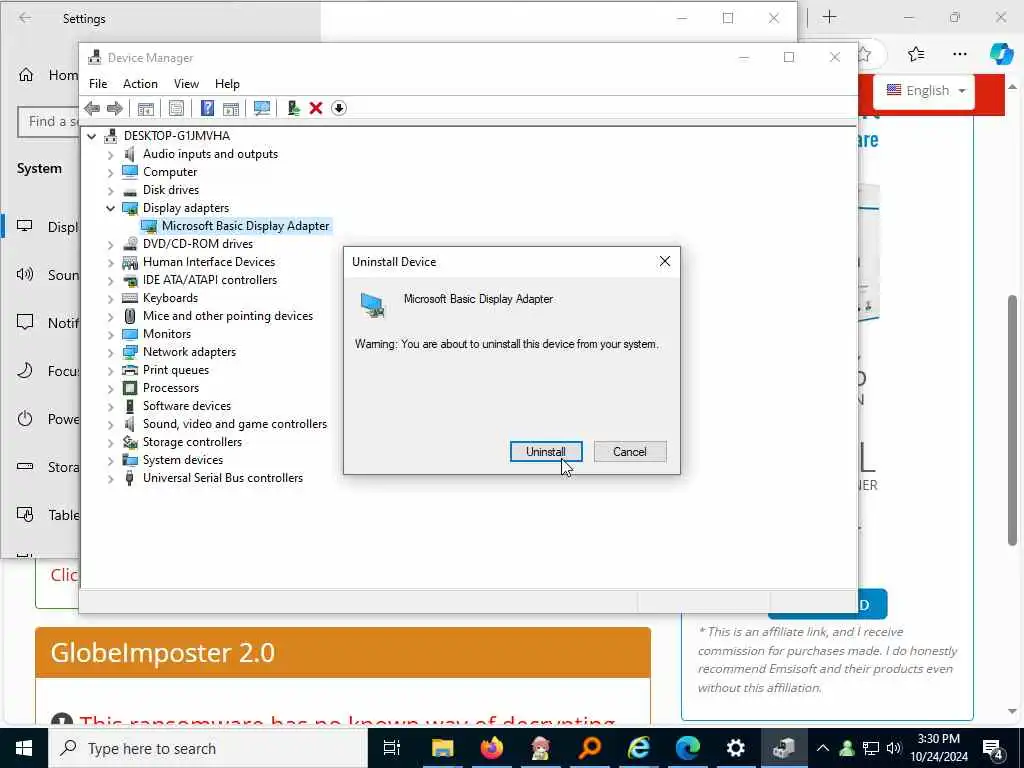Select the Computer category
This screenshot has height=768, width=1024.
170,172
